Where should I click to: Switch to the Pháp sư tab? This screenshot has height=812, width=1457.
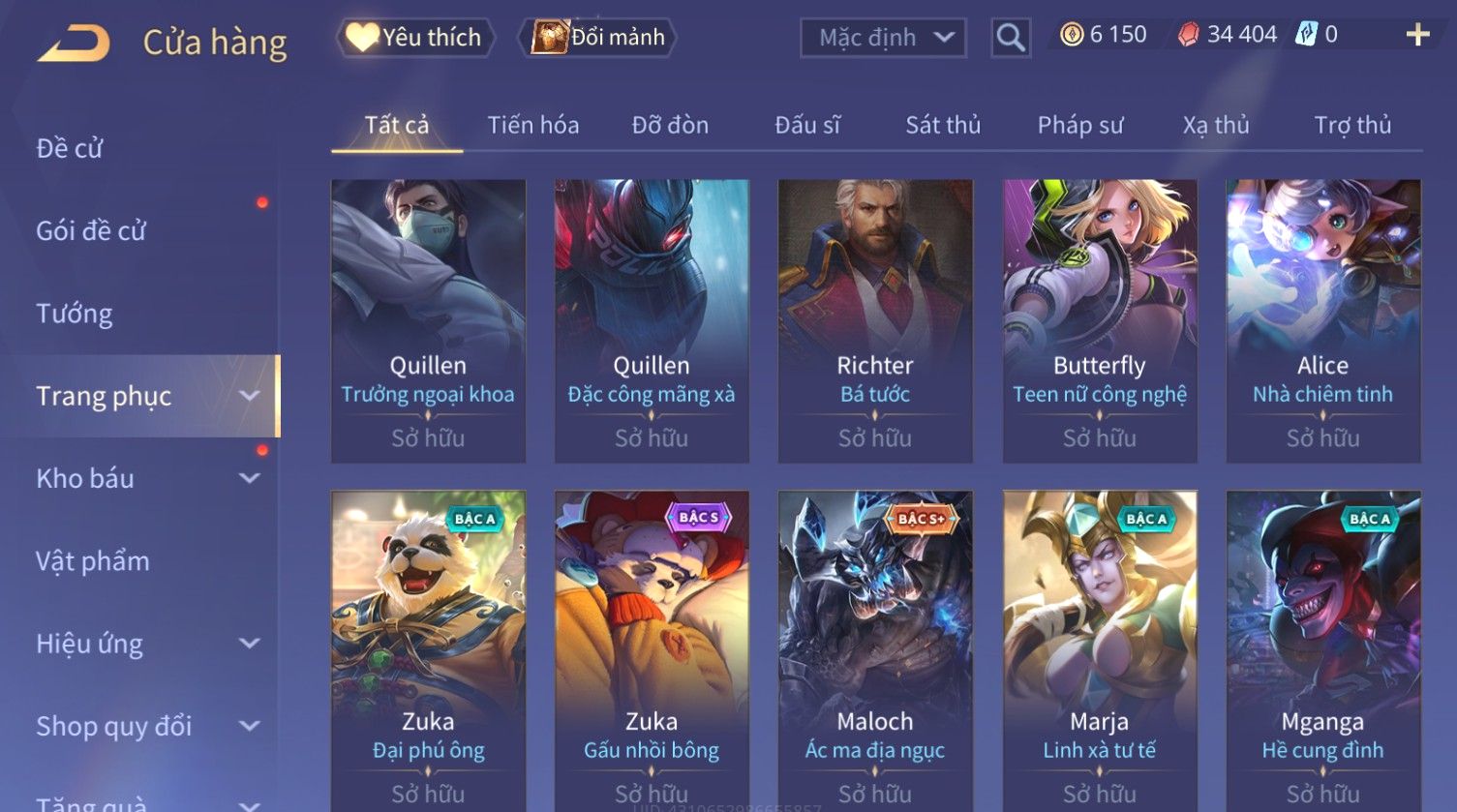click(1080, 125)
